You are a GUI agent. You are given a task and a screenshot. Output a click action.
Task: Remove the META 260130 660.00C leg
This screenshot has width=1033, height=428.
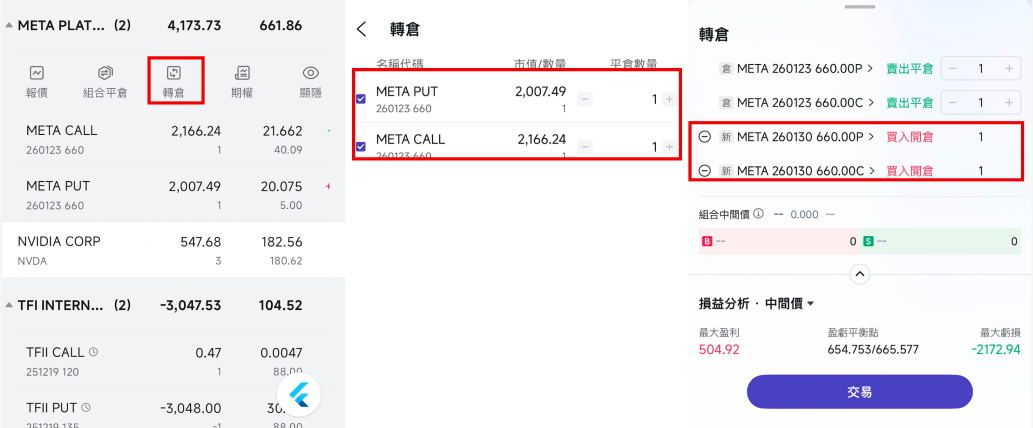click(705, 171)
